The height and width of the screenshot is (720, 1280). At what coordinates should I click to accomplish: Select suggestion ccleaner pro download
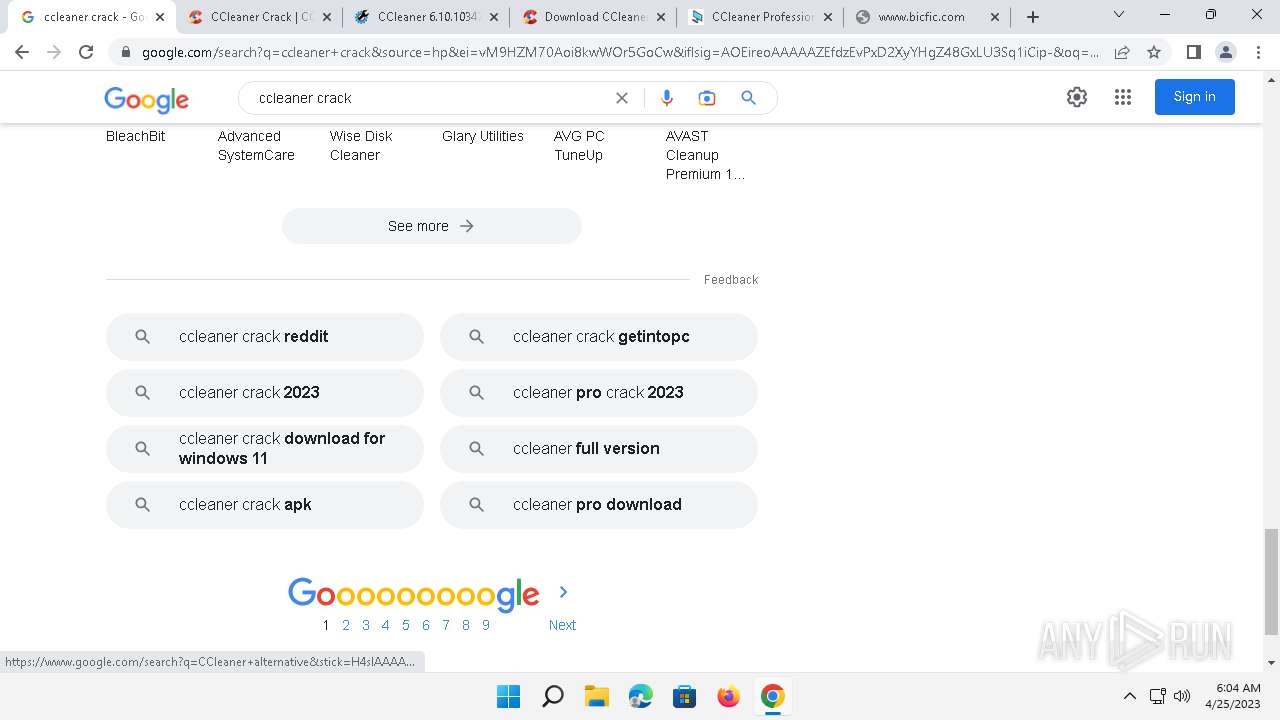point(599,505)
